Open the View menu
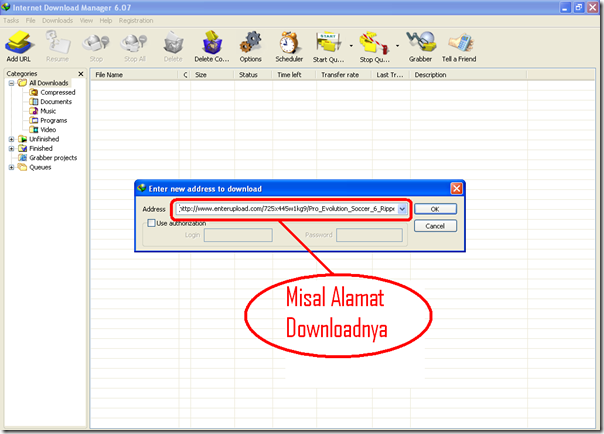Viewport: 604px width, 434px height. [x=86, y=20]
